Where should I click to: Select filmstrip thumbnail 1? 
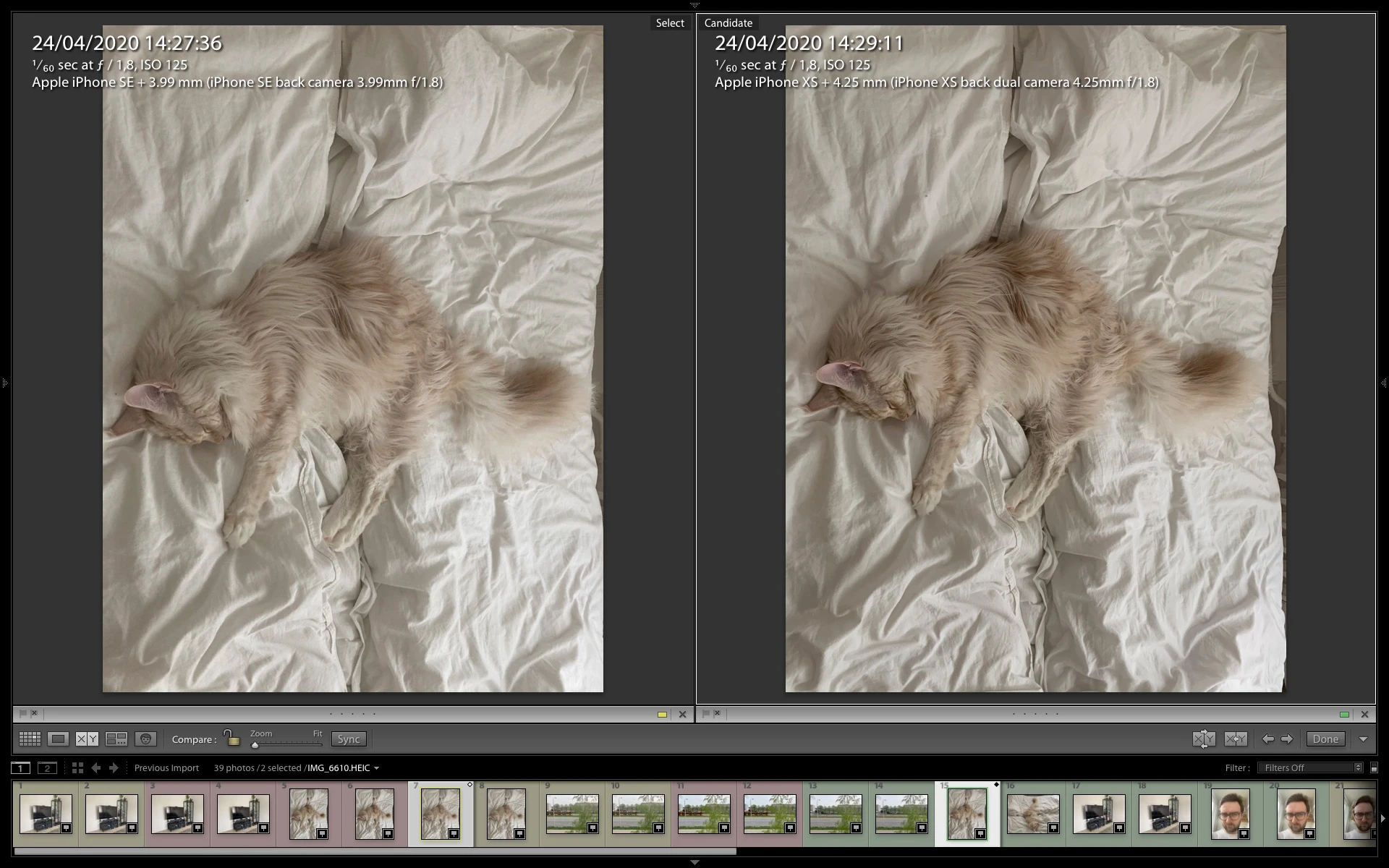coord(46,814)
